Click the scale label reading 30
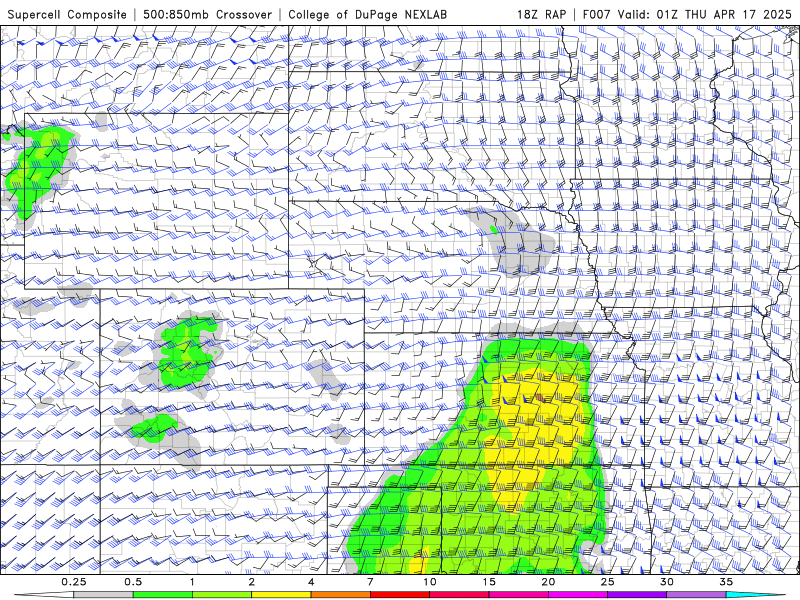Image resolution: width=800 pixels, height=600 pixels. [667, 582]
